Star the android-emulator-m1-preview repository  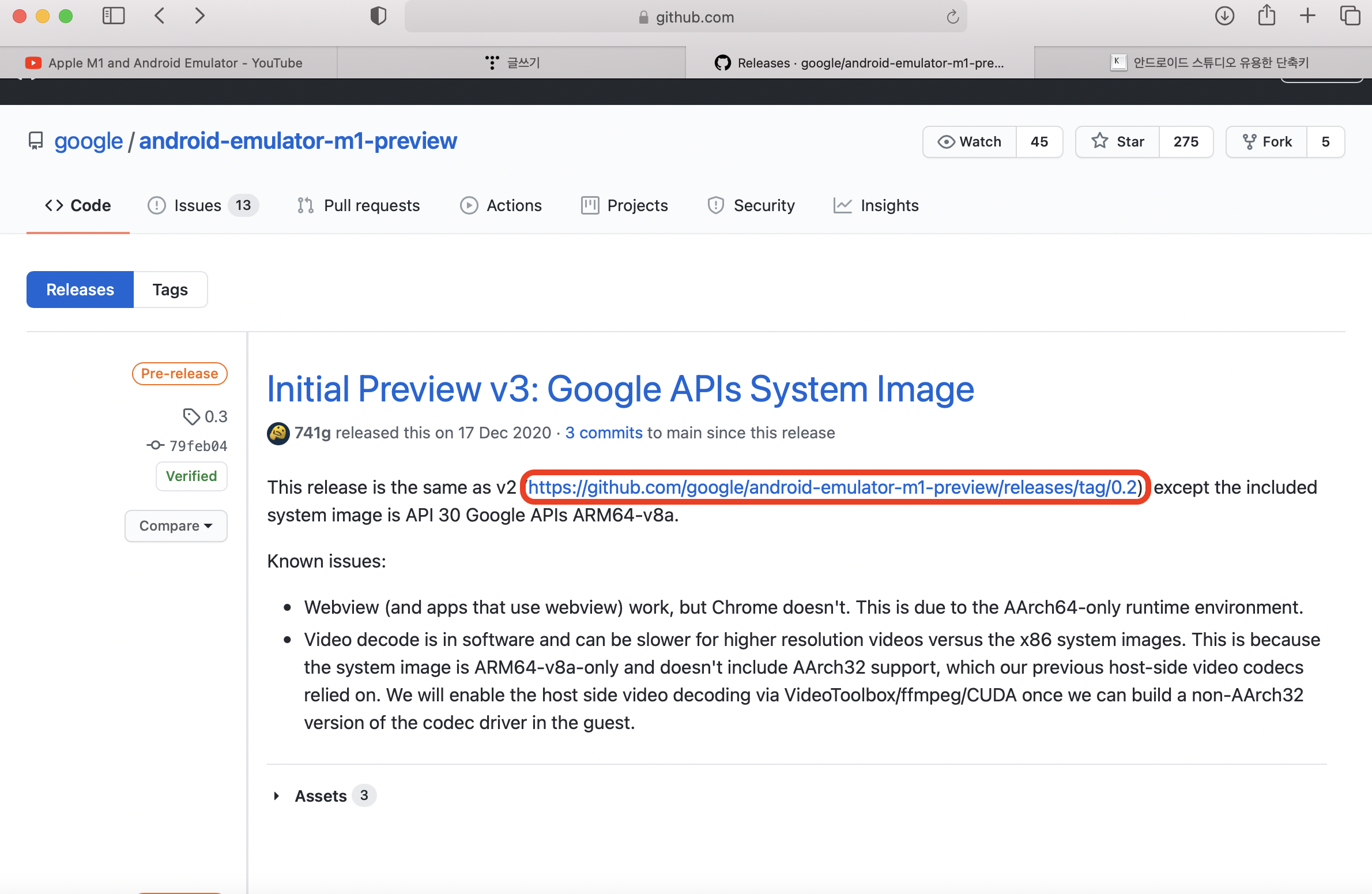click(1118, 142)
